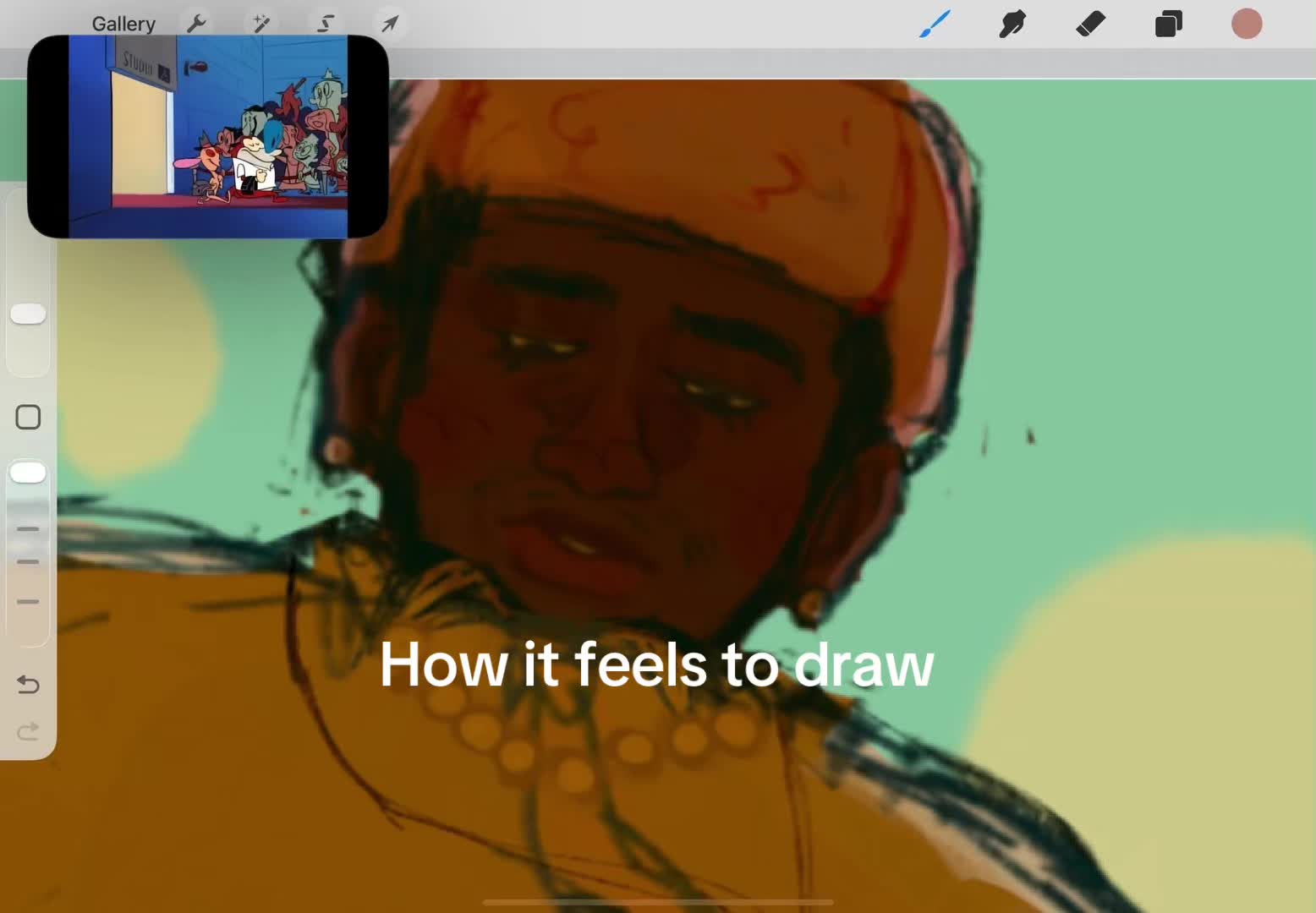Select the Smudge tool
Viewport: 1316px width, 913px height.
pos(1012,24)
